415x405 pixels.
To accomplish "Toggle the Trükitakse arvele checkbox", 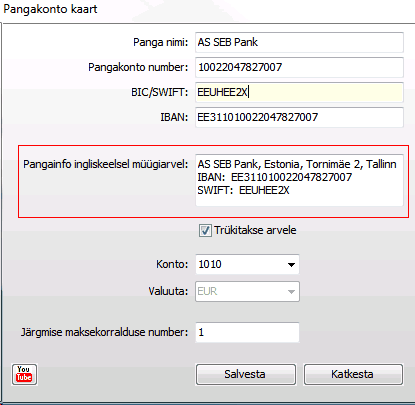I will tap(205, 231).
